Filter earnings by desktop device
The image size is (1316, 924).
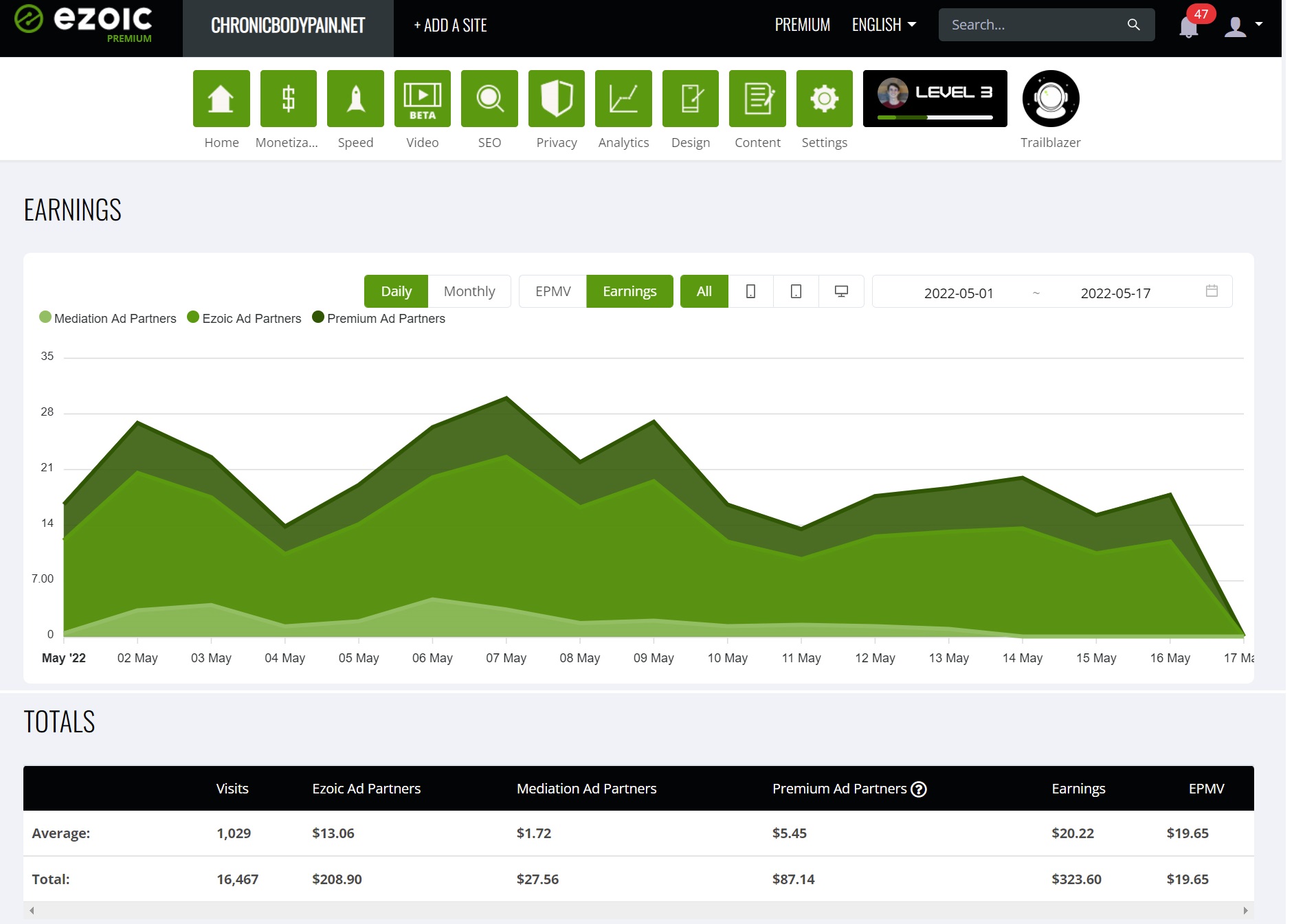[x=841, y=291]
